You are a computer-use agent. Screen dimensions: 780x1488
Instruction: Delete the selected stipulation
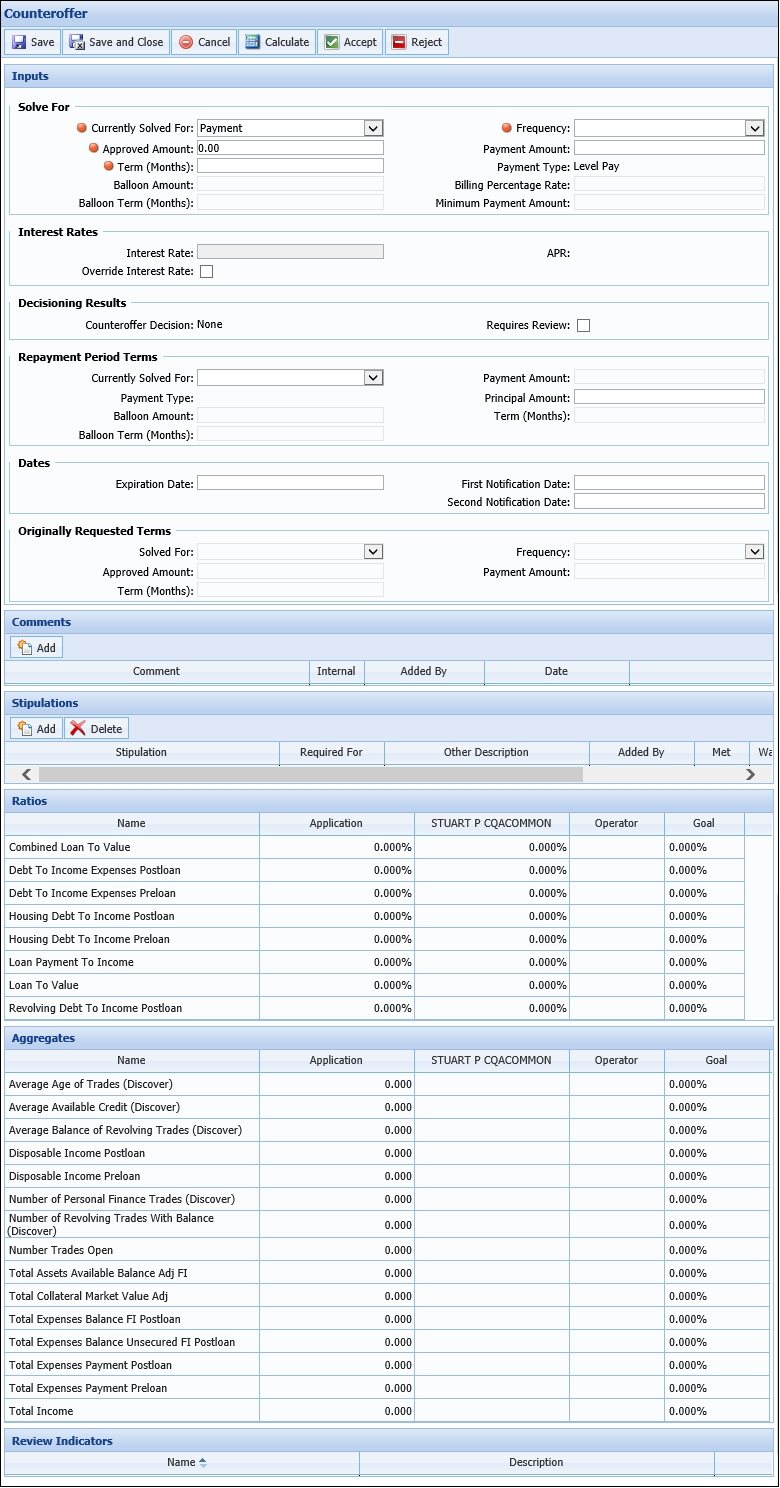click(x=97, y=729)
